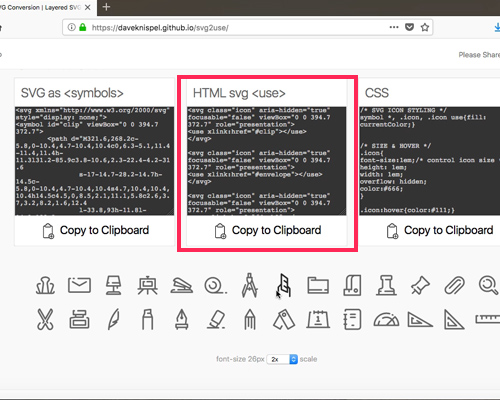Viewport: 500px width, 400px height.
Task: Click the straight ruler icon
Action: [x=488, y=319]
